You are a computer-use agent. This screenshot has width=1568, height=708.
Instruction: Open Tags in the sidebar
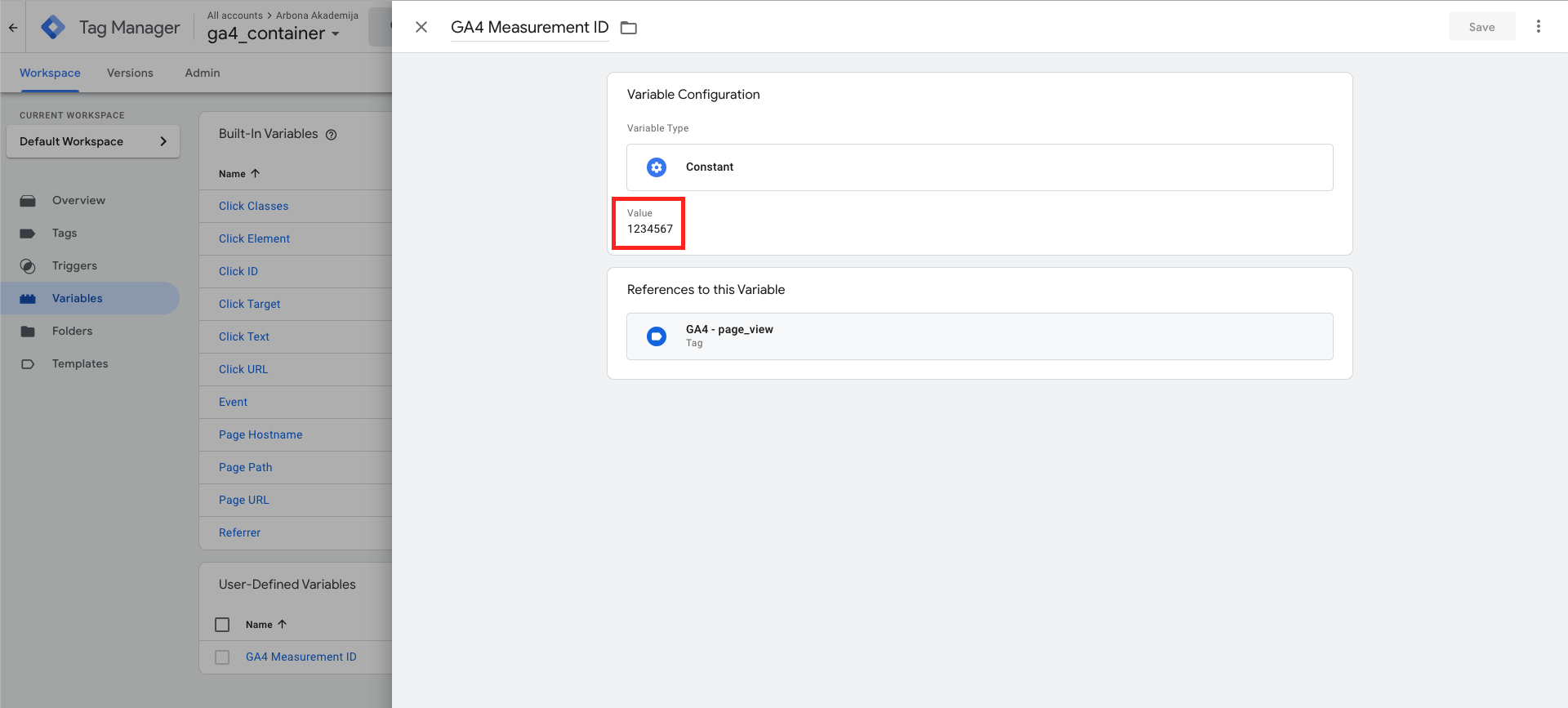click(x=65, y=233)
